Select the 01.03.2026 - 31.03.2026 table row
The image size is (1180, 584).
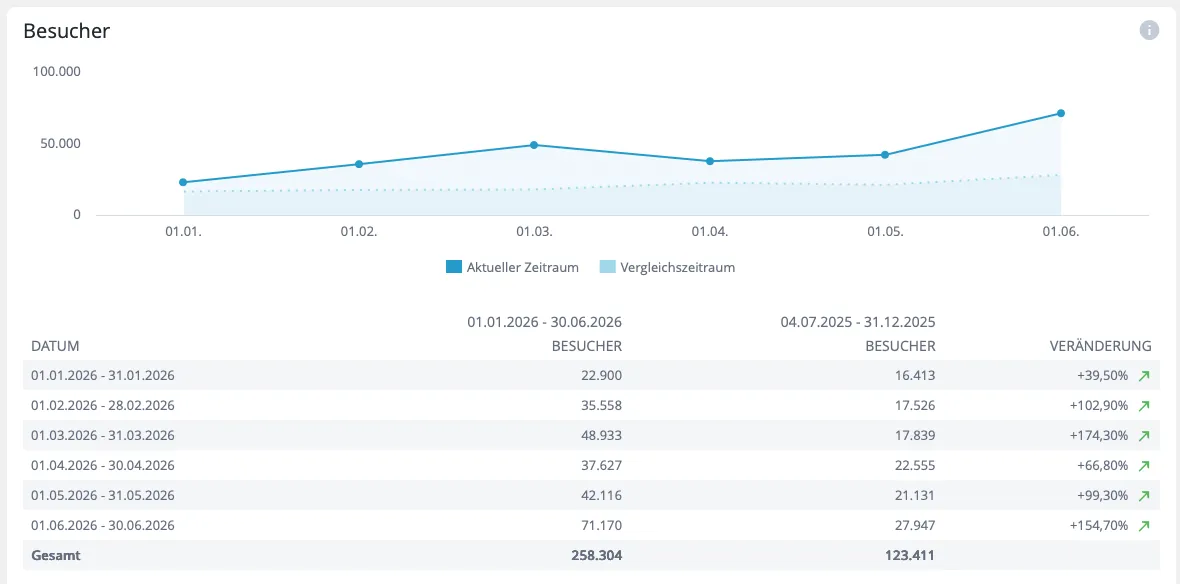pos(592,436)
